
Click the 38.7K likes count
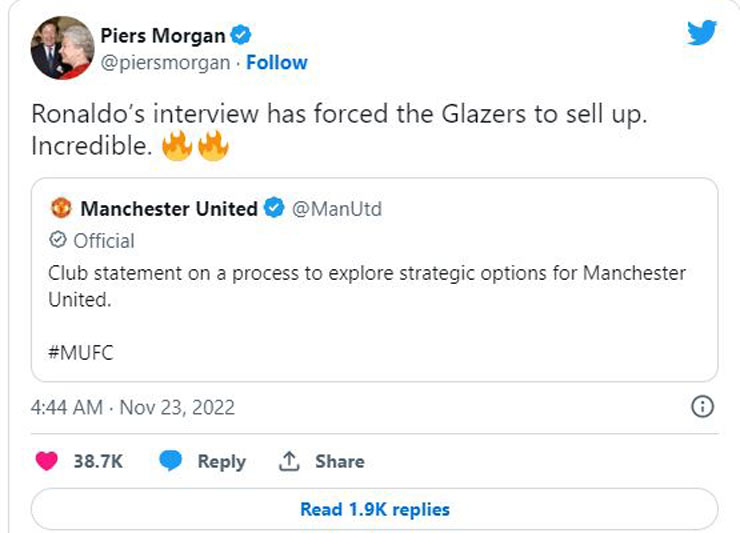point(98,461)
